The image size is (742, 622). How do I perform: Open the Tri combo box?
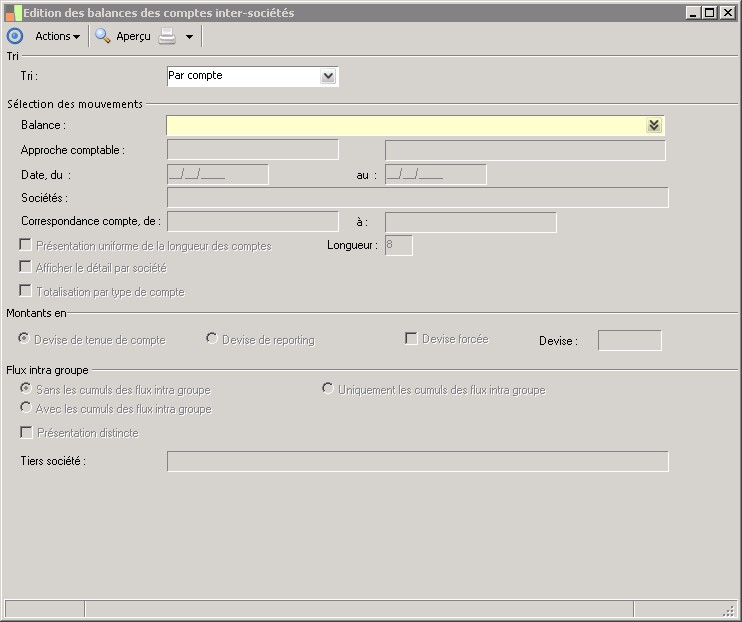pos(253,76)
